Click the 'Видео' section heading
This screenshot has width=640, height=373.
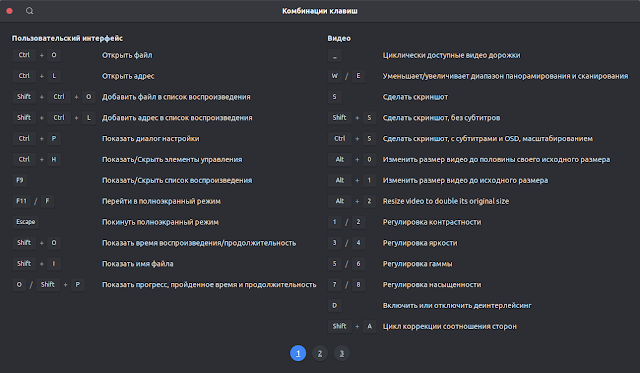pos(339,38)
